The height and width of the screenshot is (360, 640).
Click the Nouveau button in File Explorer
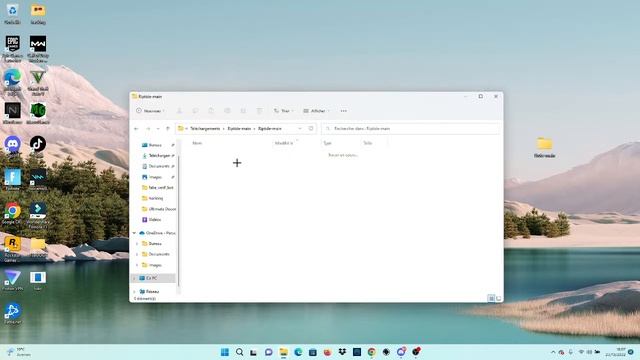point(150,111)
